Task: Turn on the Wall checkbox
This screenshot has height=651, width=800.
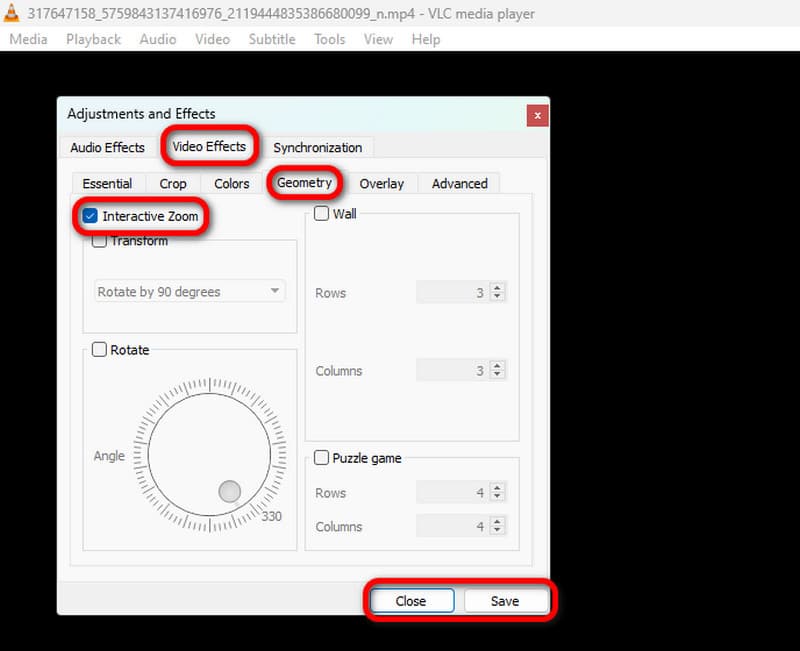Action: [321, 213]
